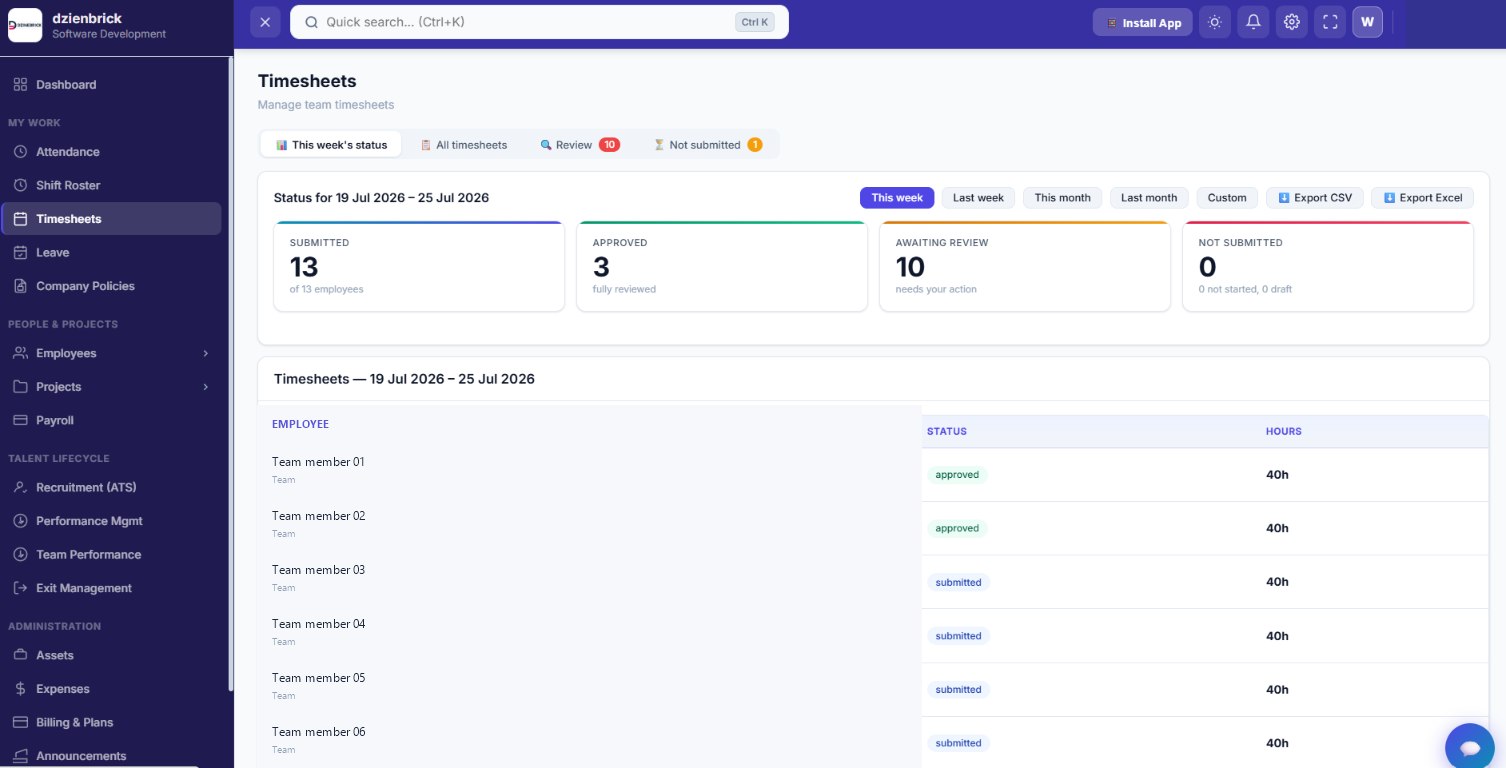
Task: Open Company Policies in the sidebar
Action: 111,286
